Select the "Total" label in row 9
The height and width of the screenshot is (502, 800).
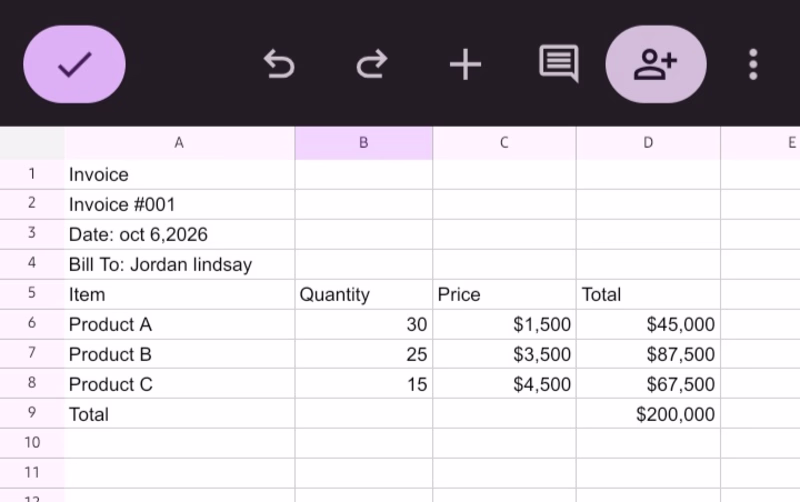tap(180, 414)
